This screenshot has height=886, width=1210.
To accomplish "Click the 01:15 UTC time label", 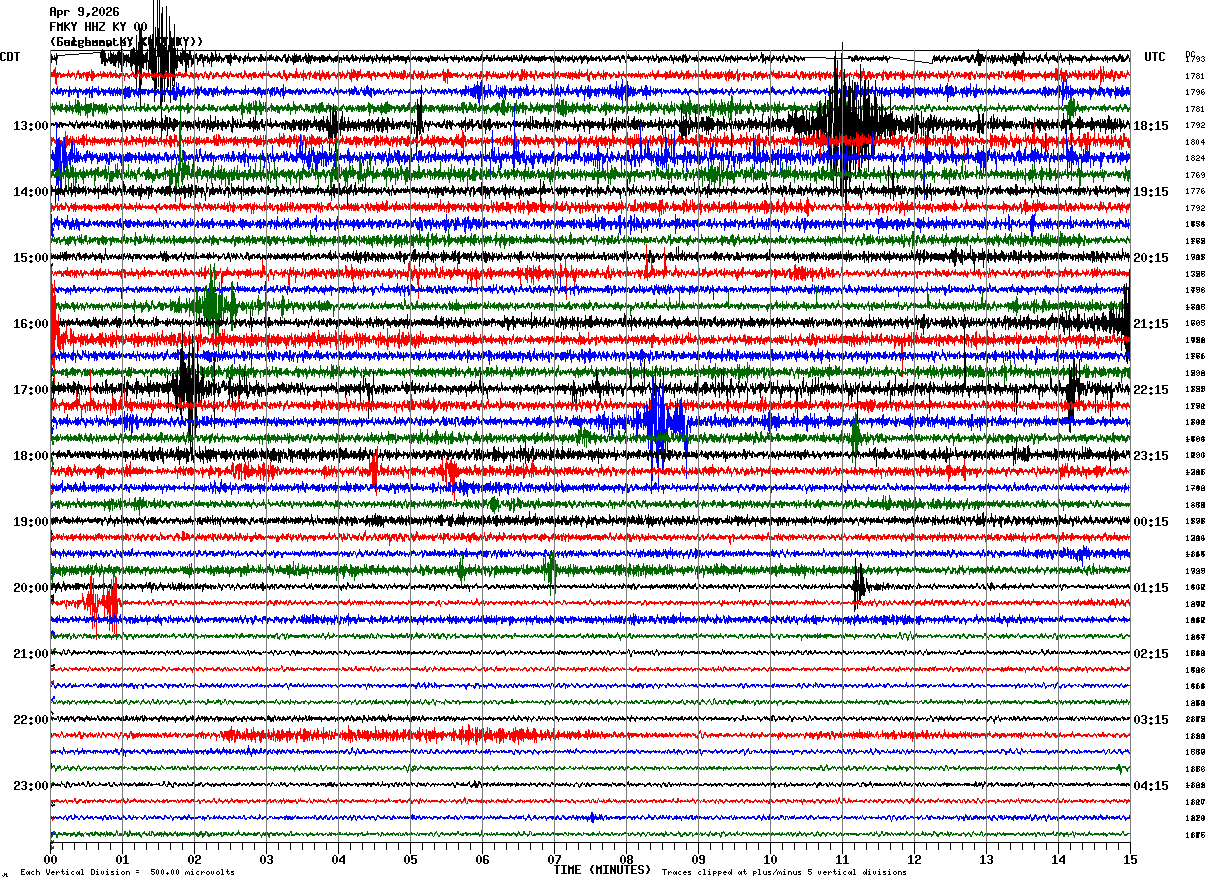I will pyautogui.click(x=1151, y=588).
